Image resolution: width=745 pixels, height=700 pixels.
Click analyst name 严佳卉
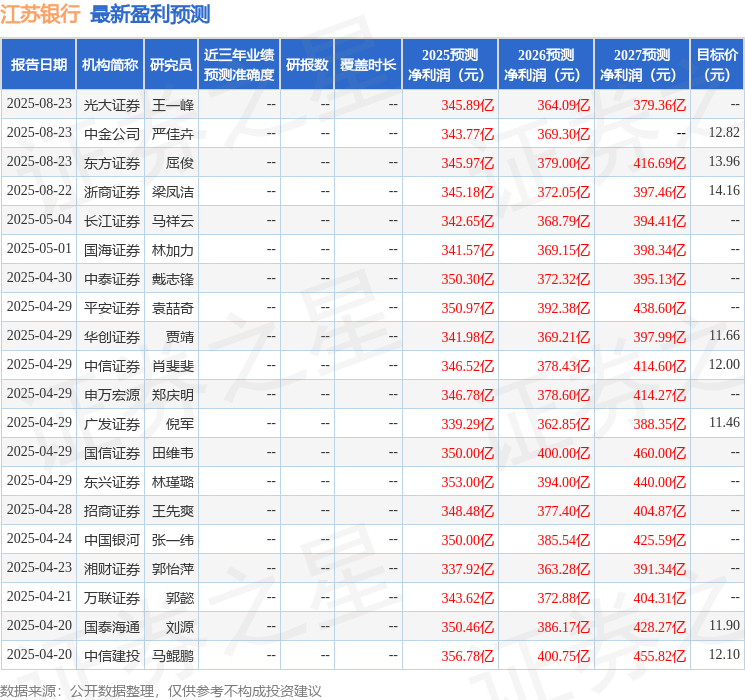pos(172,134)
